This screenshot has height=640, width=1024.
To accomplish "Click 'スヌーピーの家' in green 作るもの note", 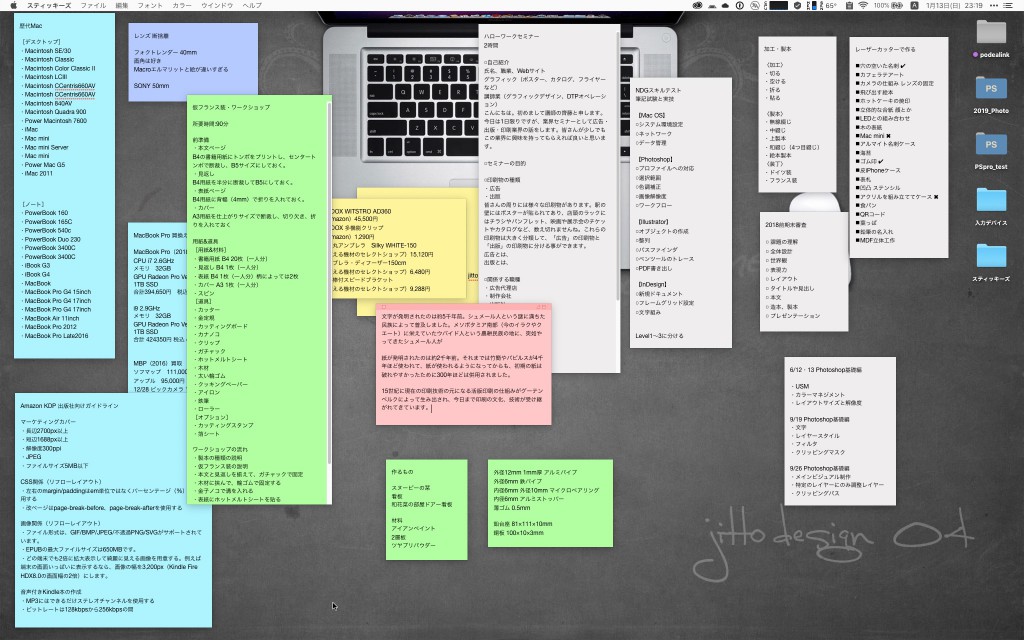I will (x=411, y=488).
